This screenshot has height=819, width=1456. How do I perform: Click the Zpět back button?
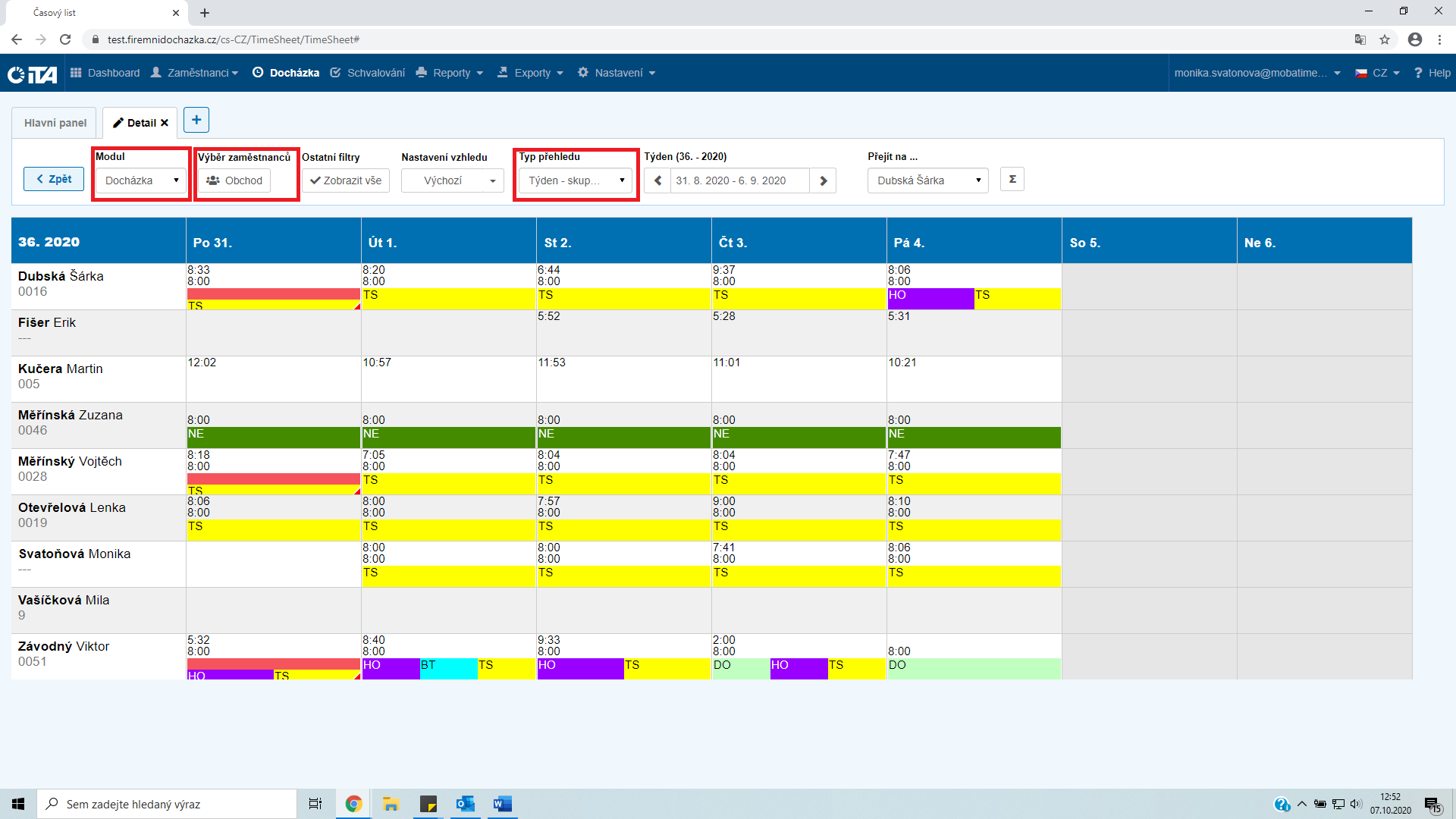(54, 179)
